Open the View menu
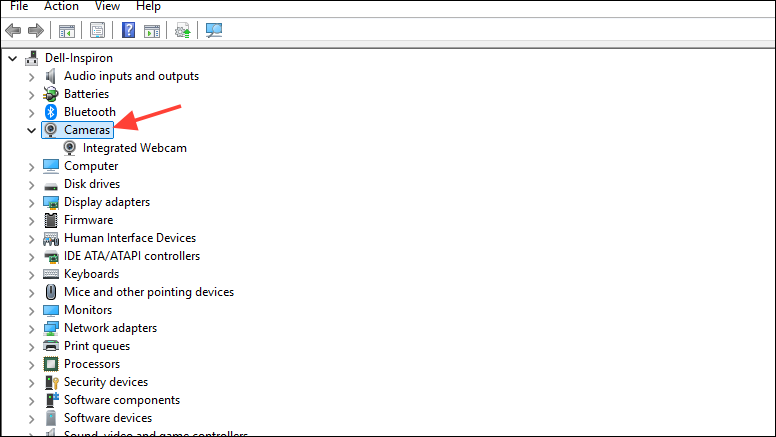776x437 pixels. pos(107,6)
